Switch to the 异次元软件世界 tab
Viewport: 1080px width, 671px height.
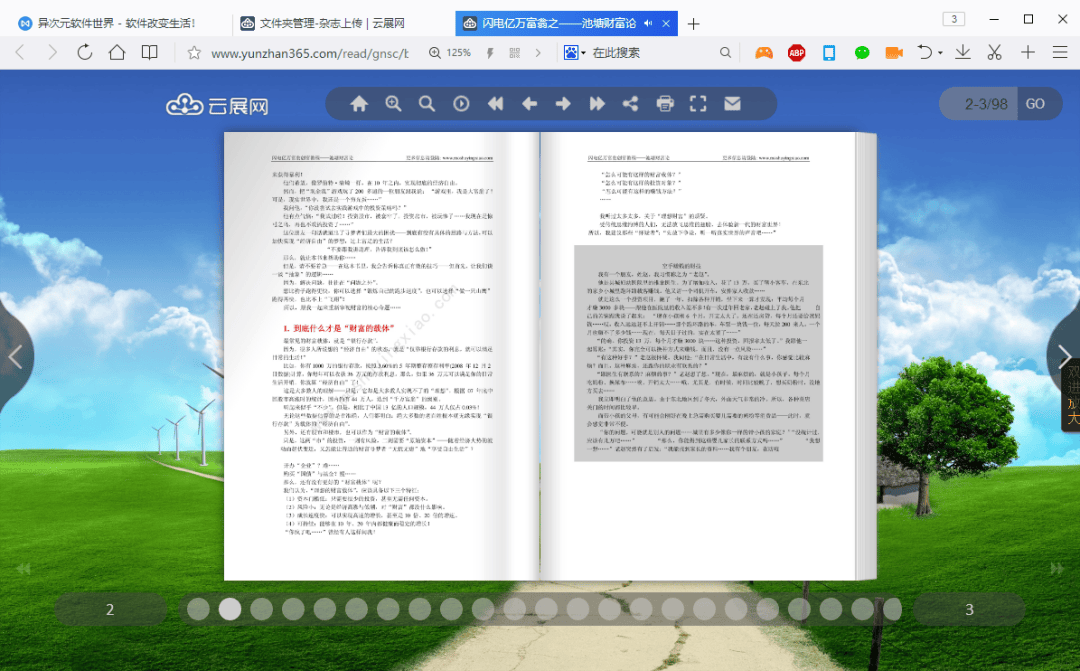click(x=116, y=23)
